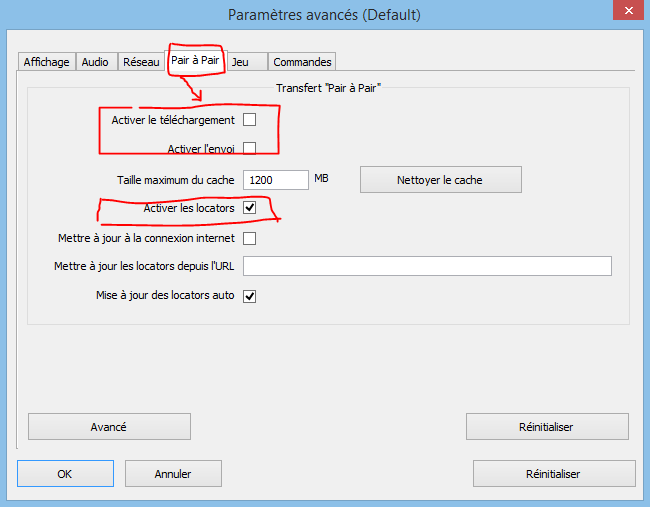Click the bottom Réinitialiser button
Image resolution: width=650 pixels, height=507 pixels.
[x=554, y=473]
